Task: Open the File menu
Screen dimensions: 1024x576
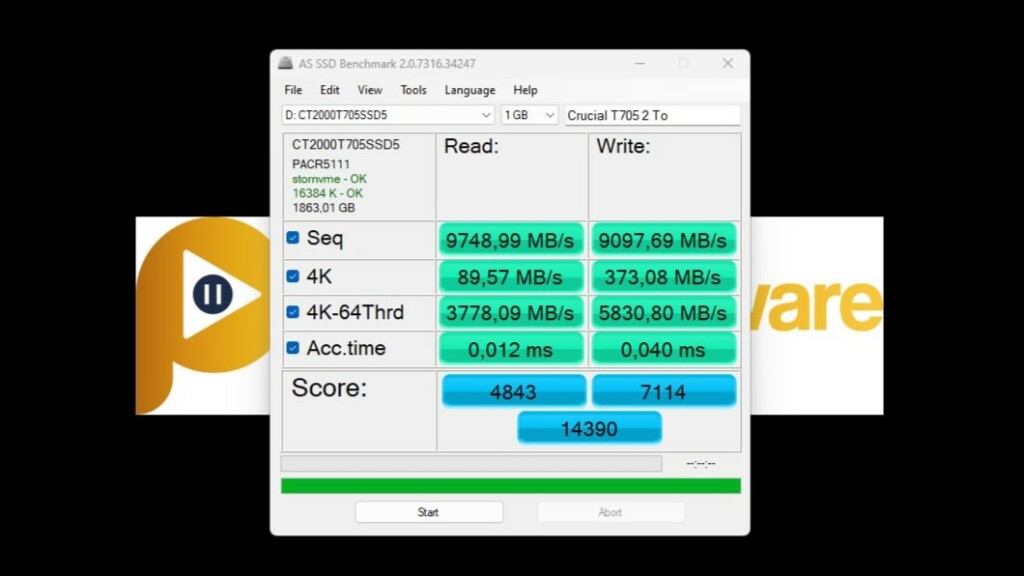Action: point(293,90)
